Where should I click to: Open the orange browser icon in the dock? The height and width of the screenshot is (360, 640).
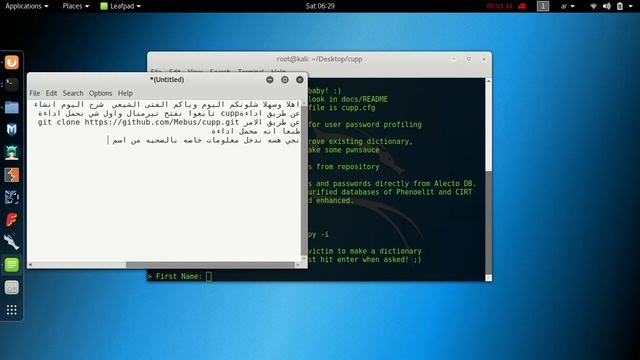pyautogui.click(x=11, y=62)
